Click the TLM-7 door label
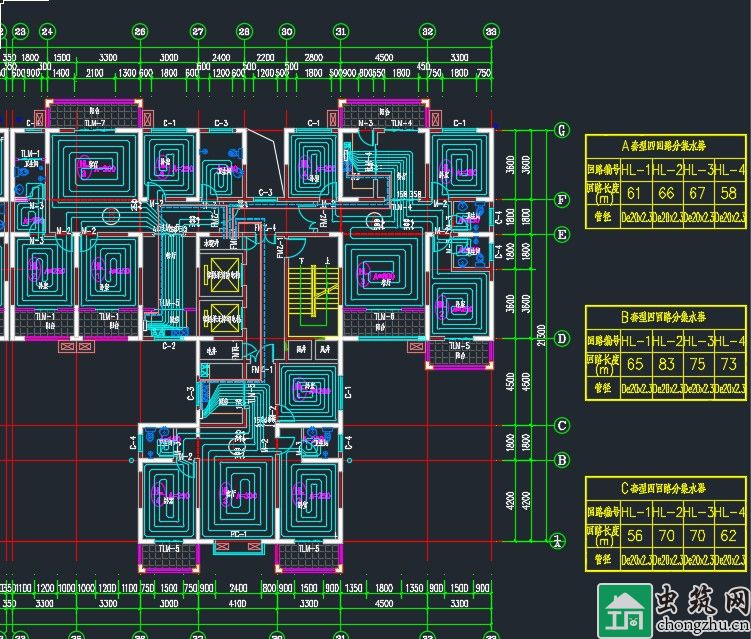 pyautogui.click(x=93, y=123)
